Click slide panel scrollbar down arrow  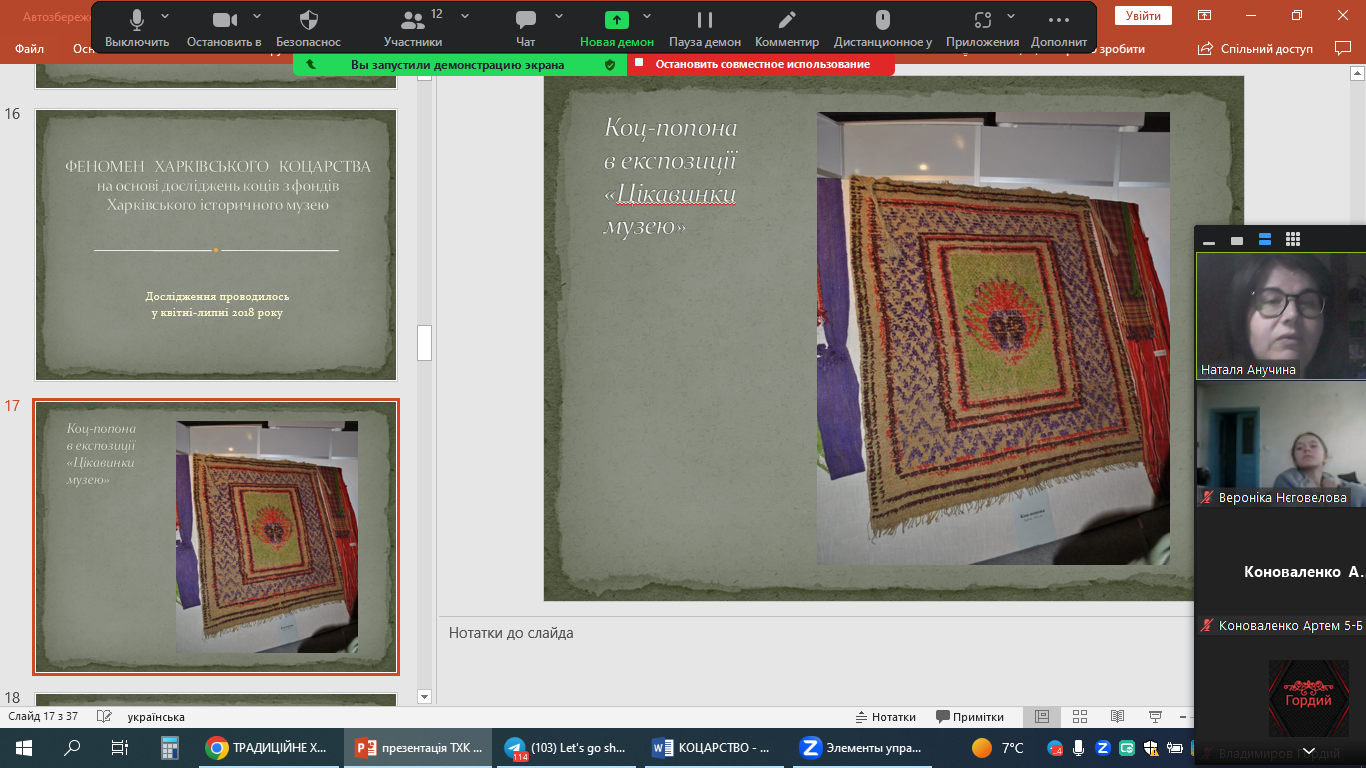point(424,697)
